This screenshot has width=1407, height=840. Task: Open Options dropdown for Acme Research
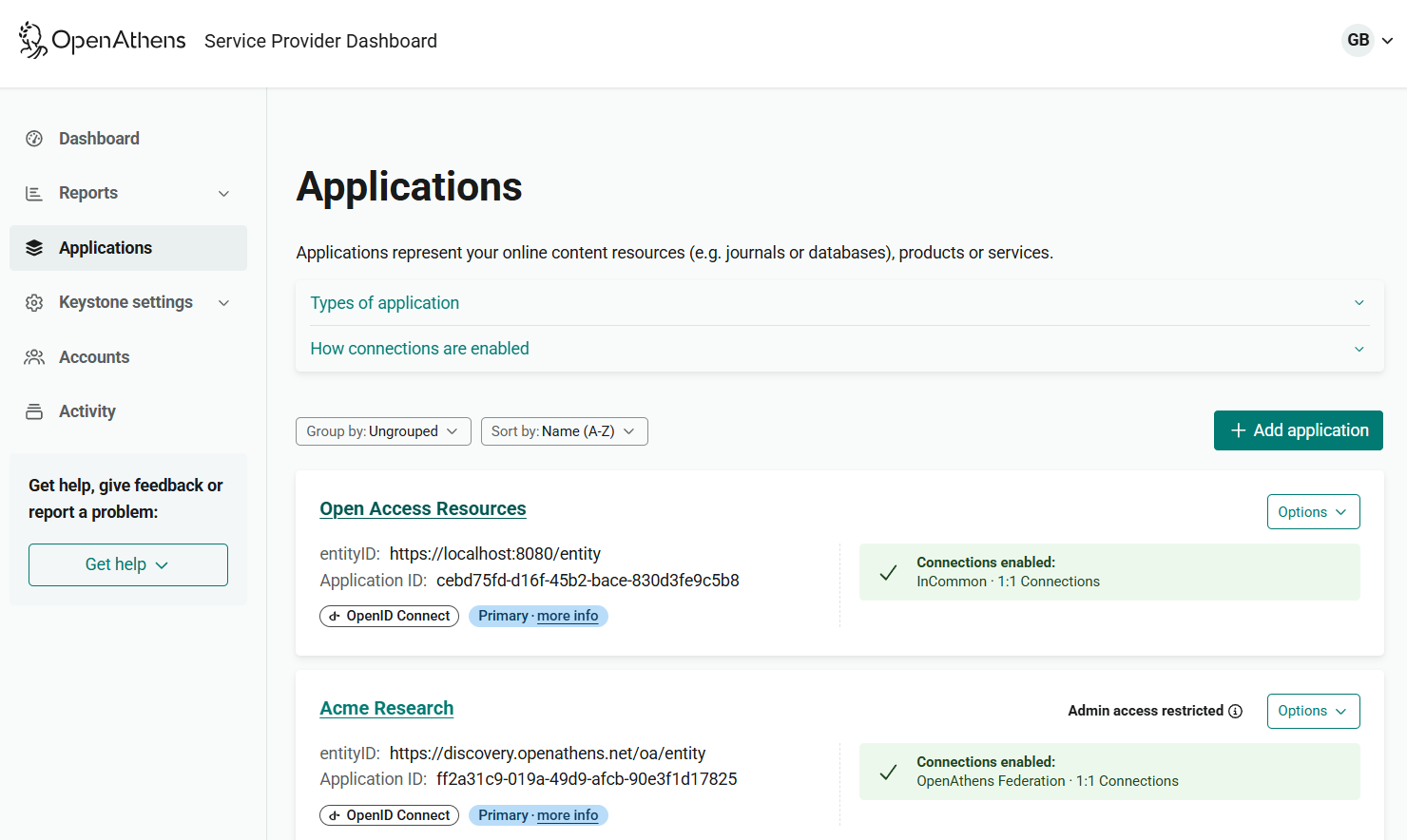[1313, 711]
